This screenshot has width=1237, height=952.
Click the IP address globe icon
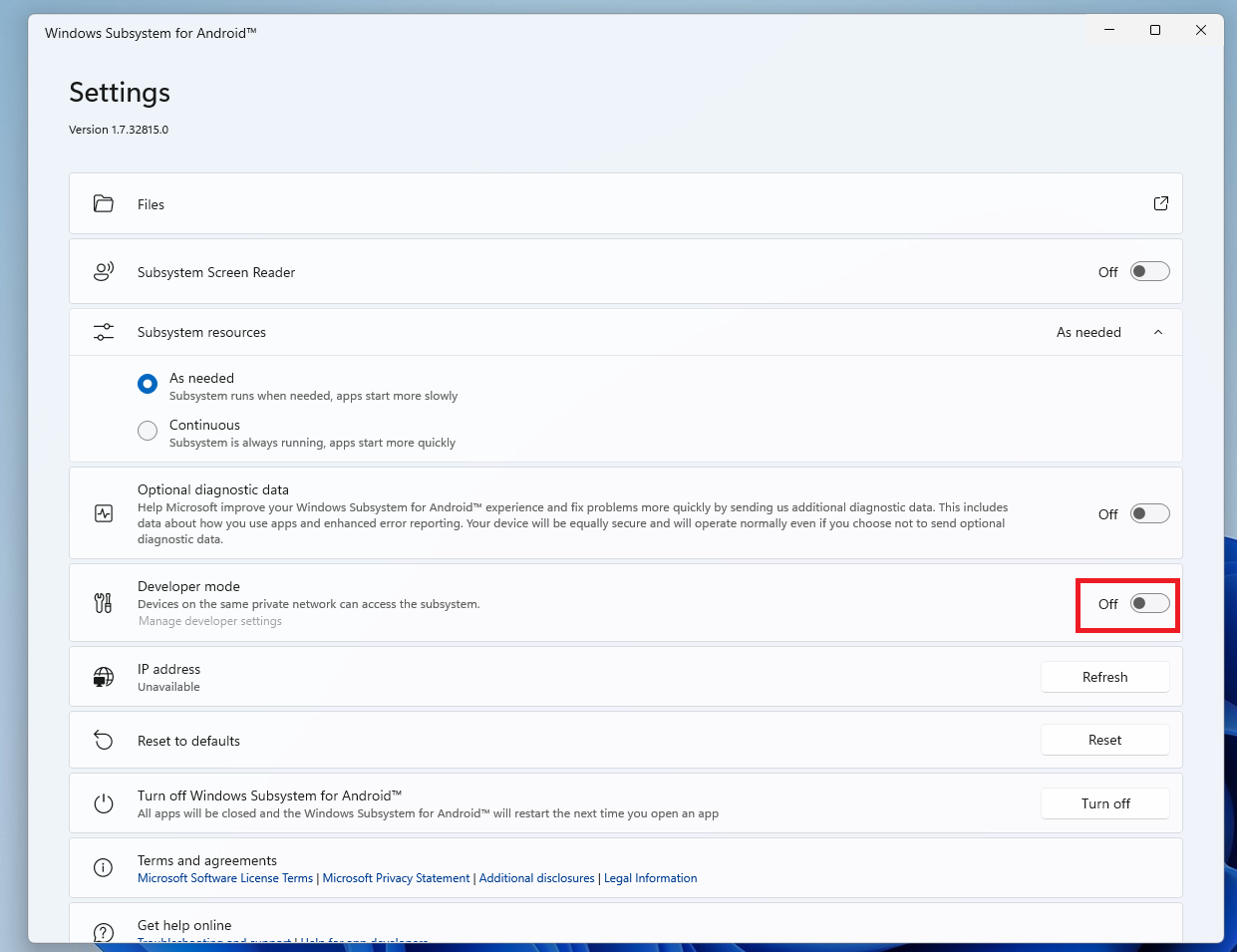(x=104, y=677)
